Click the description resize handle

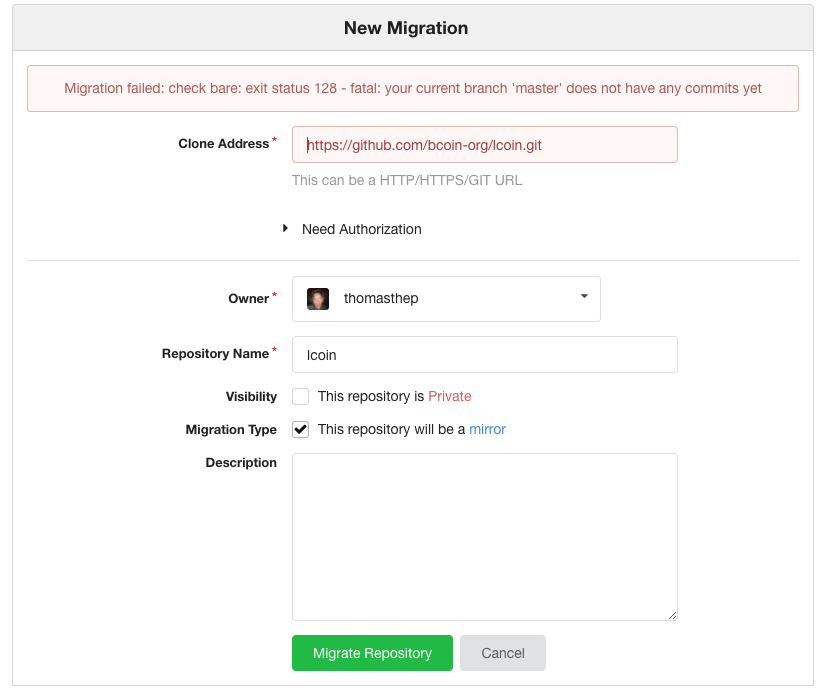pyautogui.click(x=672, y=615)
